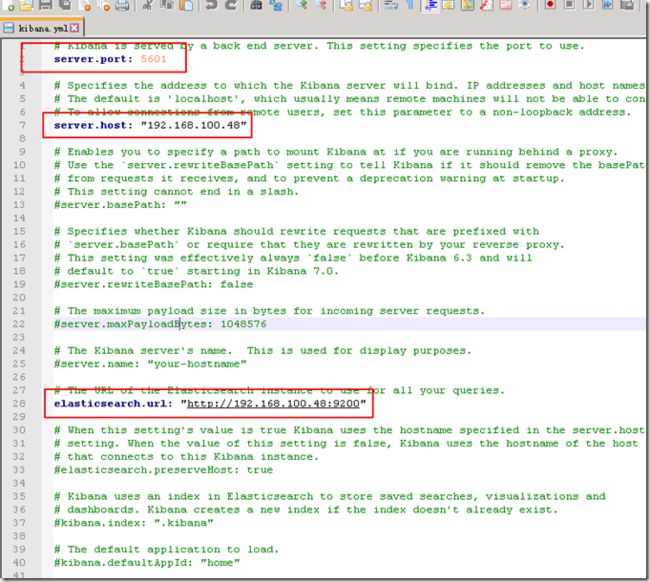Paste with the clipboard toolbar icon
Image resolution: width=650 pixels, height=582 pixels.
[187, 5]
